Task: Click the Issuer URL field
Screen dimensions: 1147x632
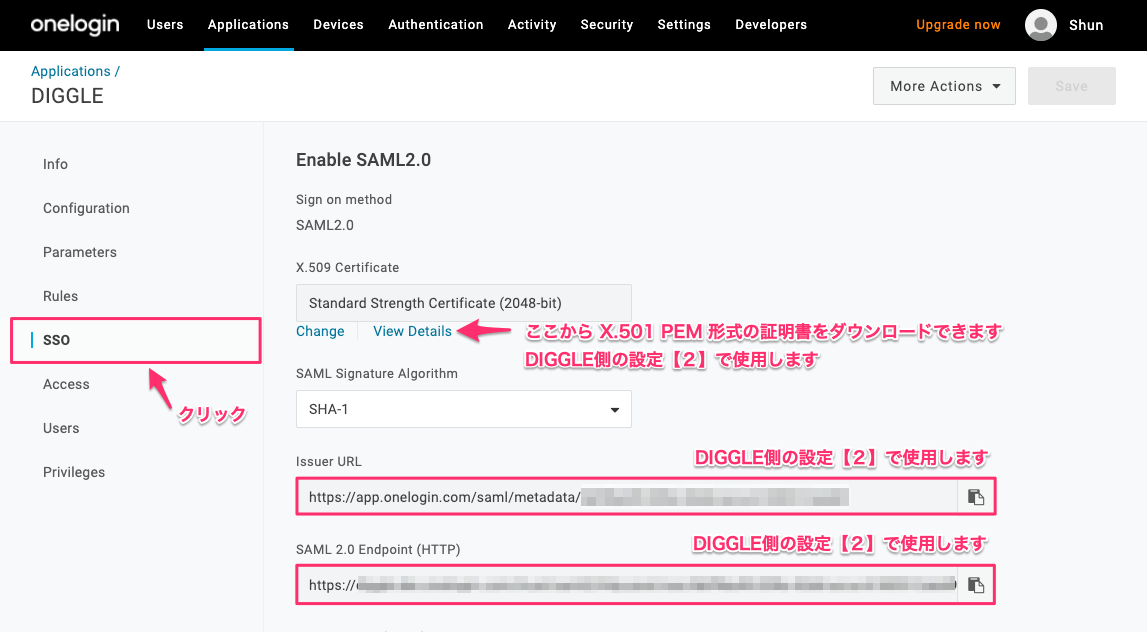Action: click(x=626, y=497)
